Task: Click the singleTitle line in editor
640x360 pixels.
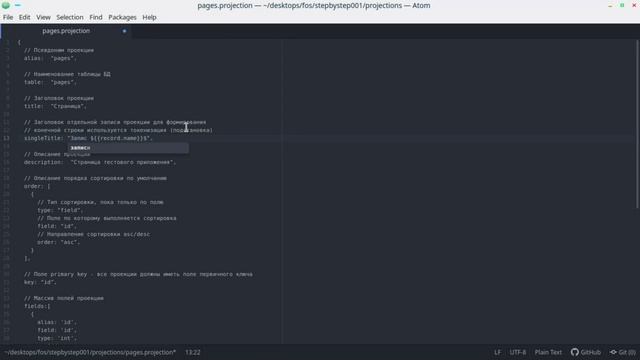Action: tap(88, 138)
